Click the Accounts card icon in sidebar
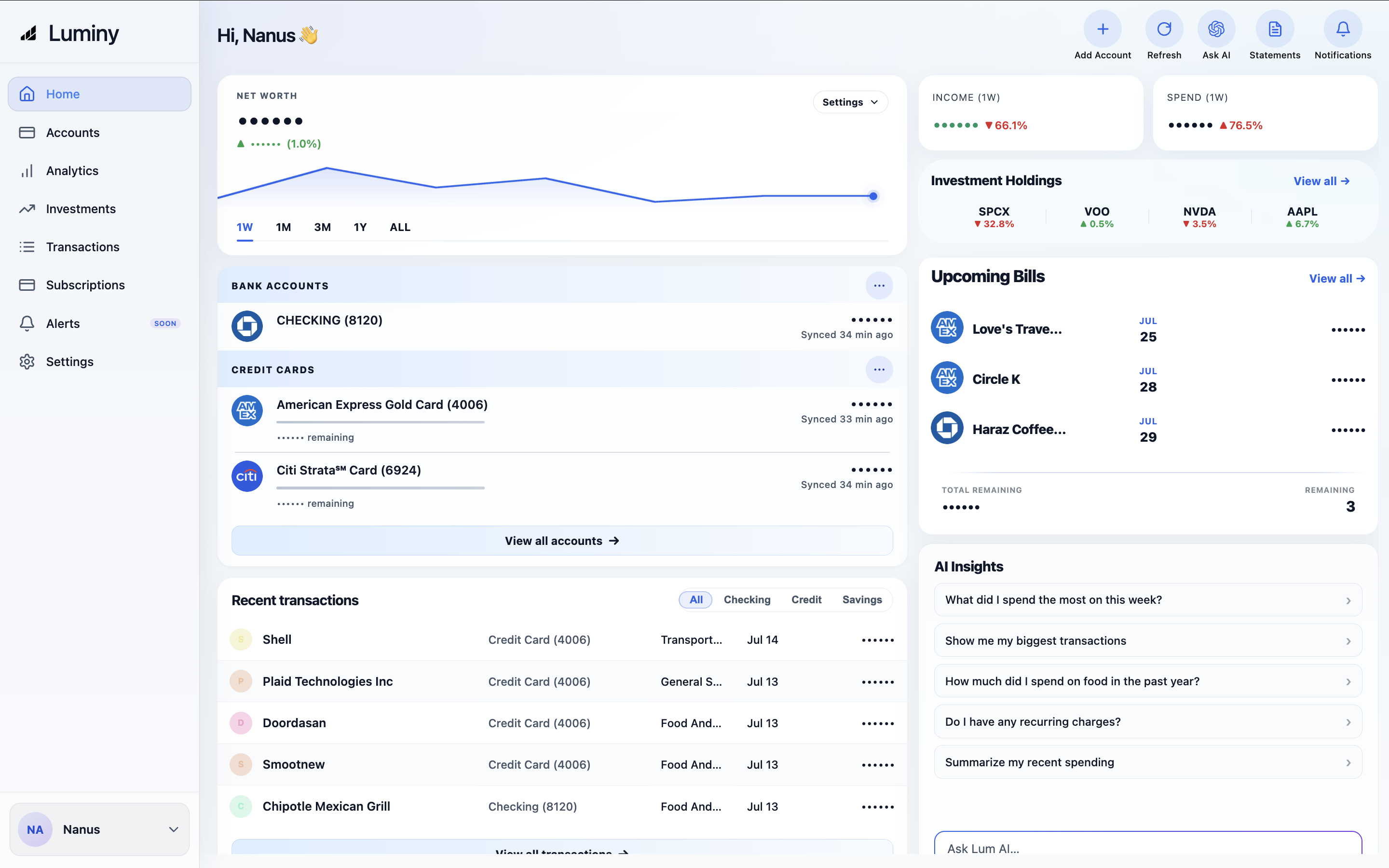 (x=27, y=133)
